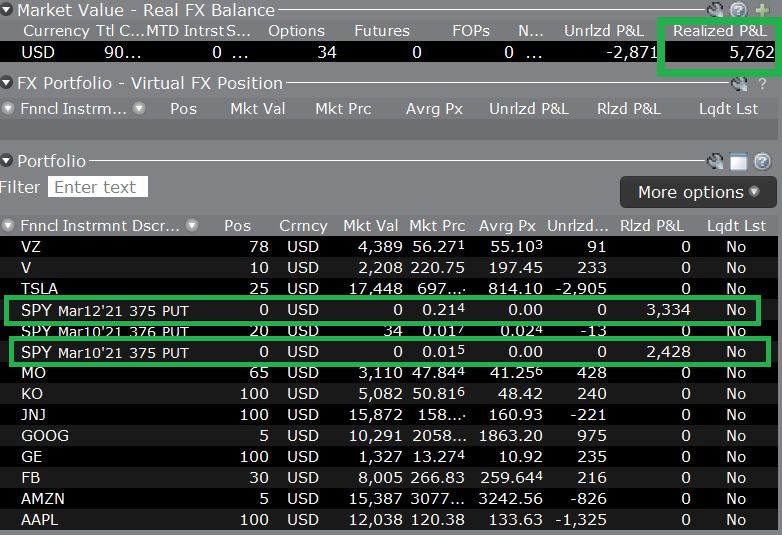
Task: Open left dropdown of Portfolio Fnncl Instrmnt Dscr column
Action: click(8, 225)
